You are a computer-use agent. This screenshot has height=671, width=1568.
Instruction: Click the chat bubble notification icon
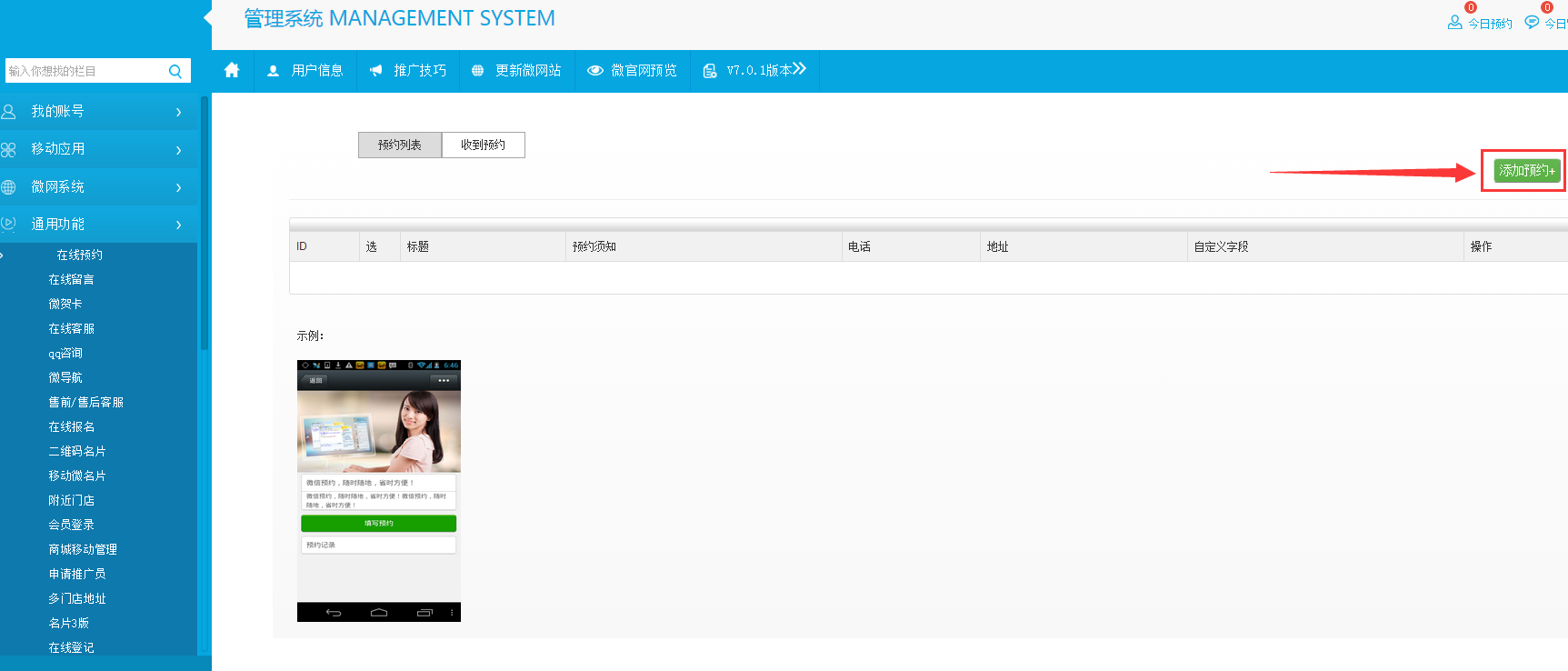[x=1532, y=23]
